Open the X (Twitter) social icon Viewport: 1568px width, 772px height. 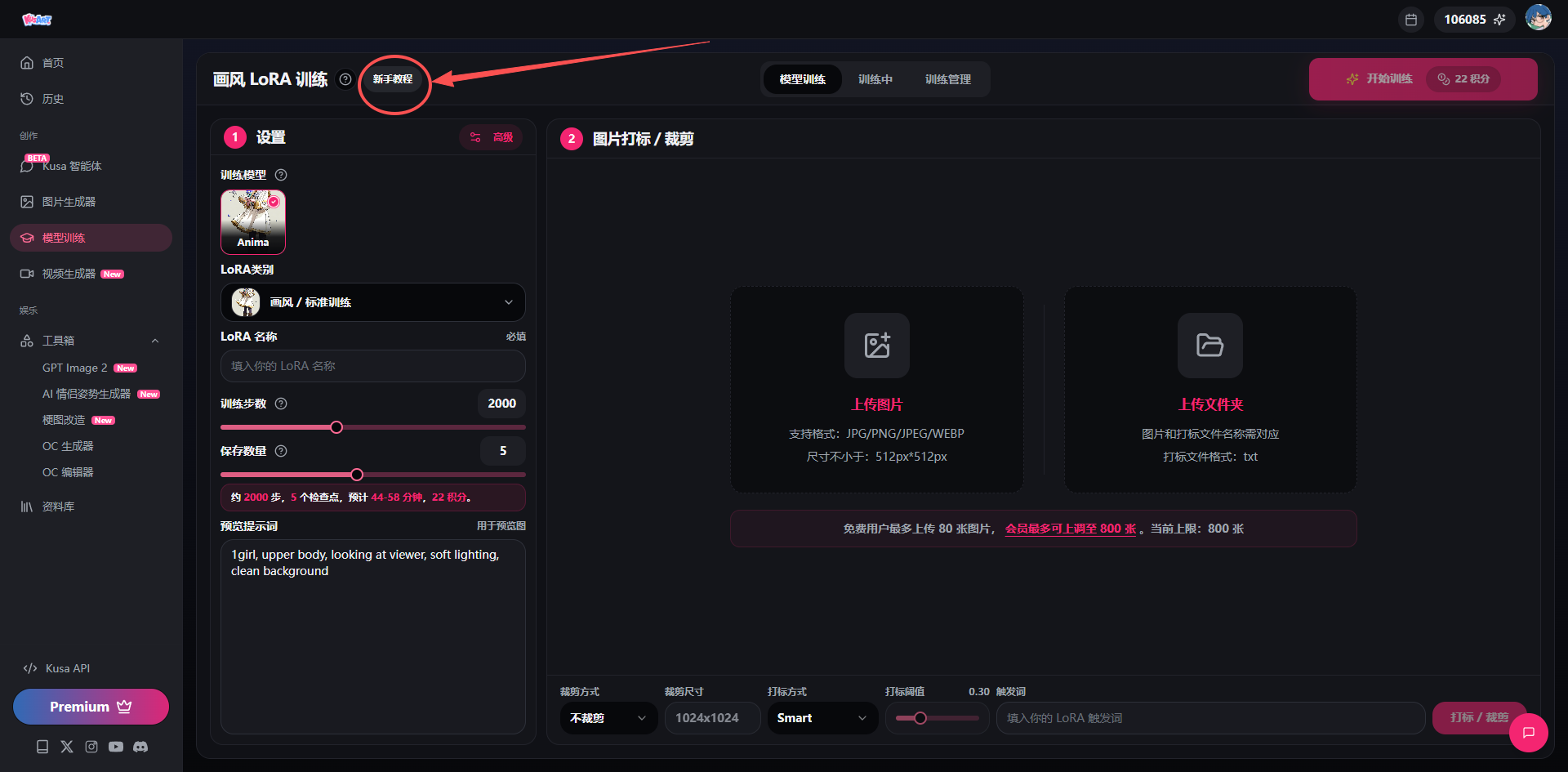[x=67, y=747]
